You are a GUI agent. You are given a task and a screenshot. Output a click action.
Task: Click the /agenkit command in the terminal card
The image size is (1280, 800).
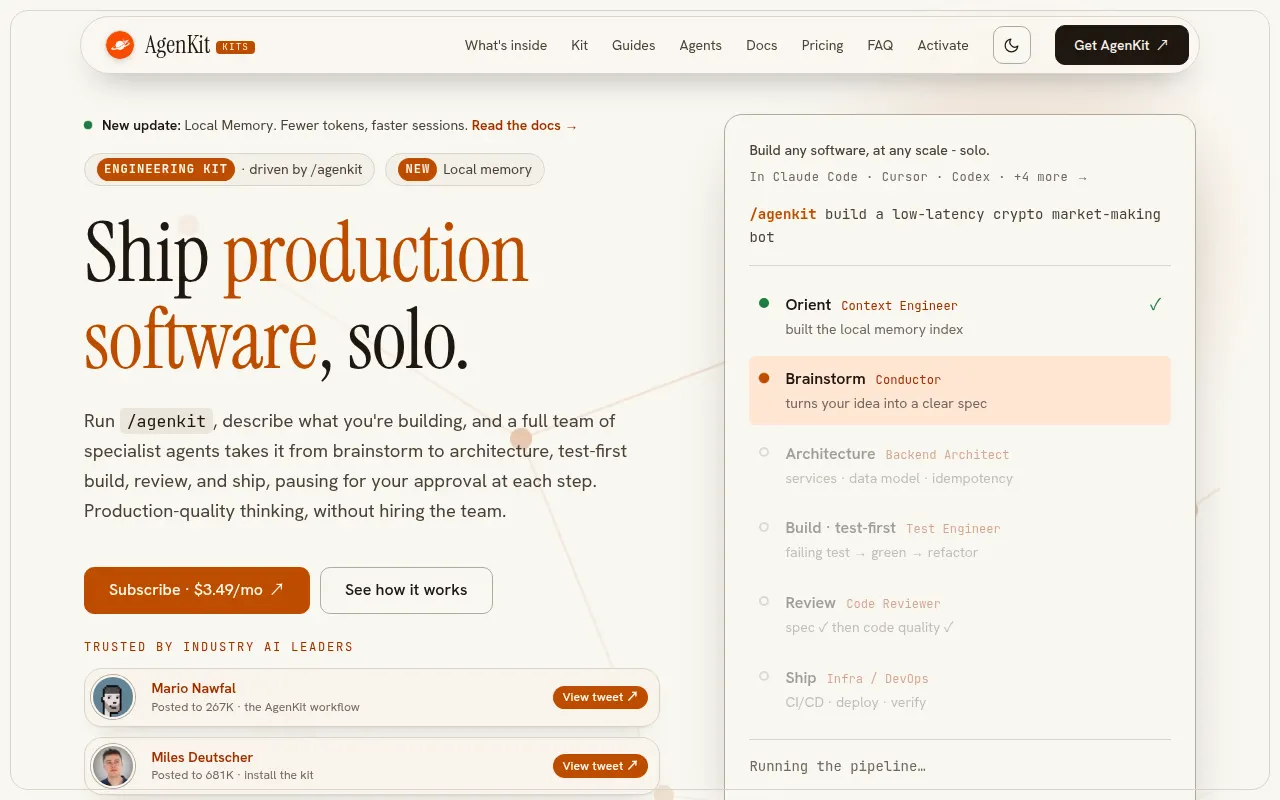click(783, 214)
